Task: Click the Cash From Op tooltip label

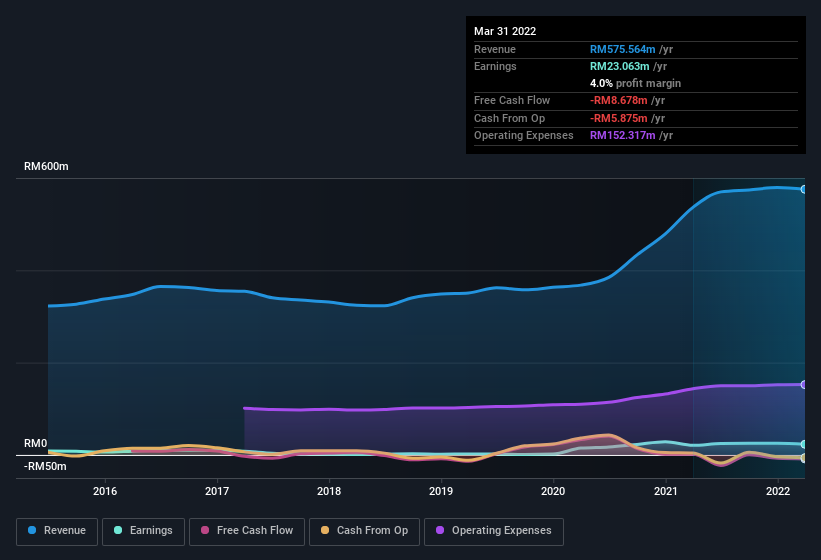Action: (509, 118)
